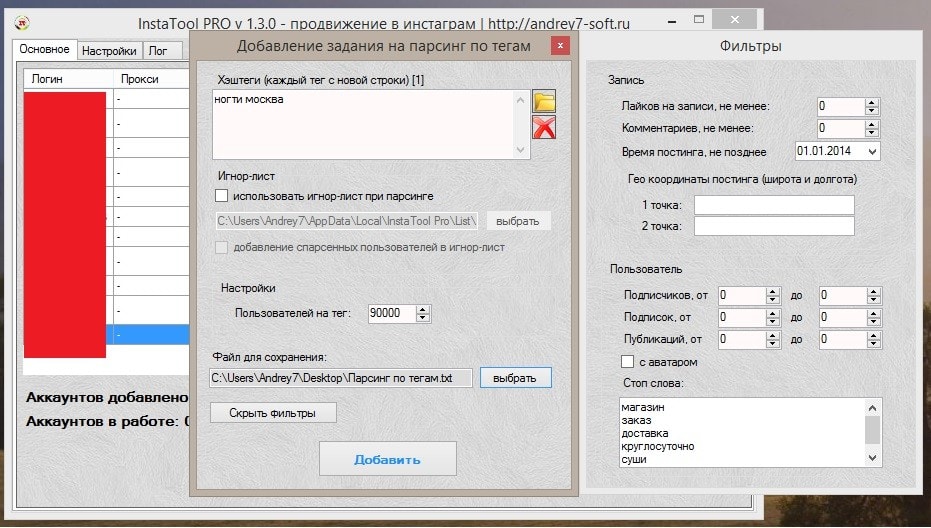Close the tag parsing task dialog
Image resolution: width=931 pixels, height=528 pixels.
560,46
